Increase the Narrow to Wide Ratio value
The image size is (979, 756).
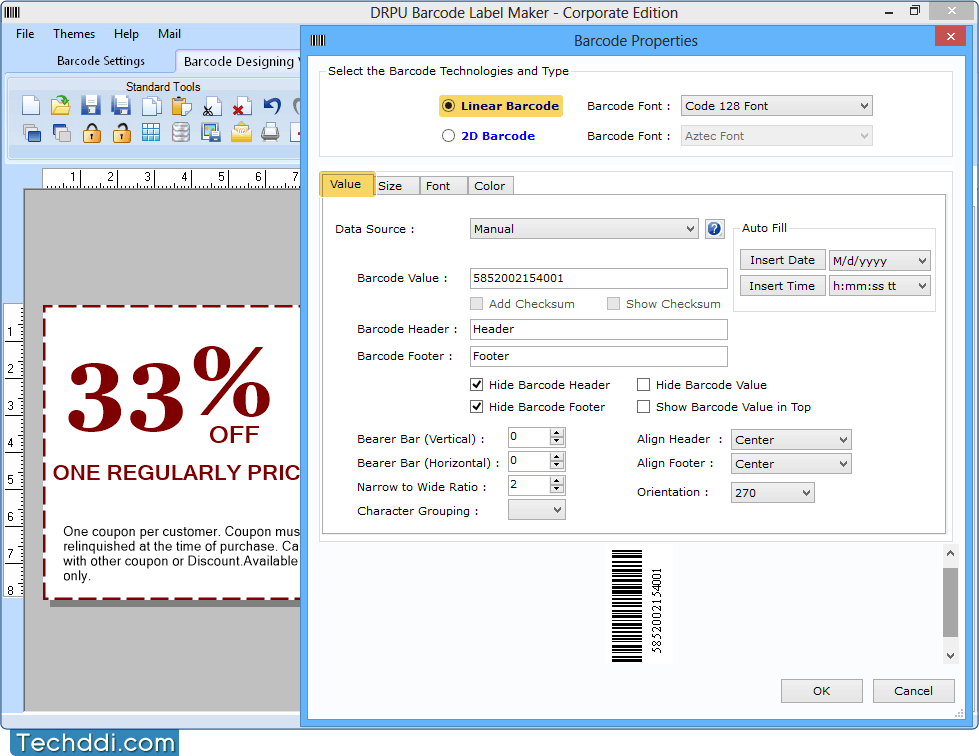click(557, 481)
